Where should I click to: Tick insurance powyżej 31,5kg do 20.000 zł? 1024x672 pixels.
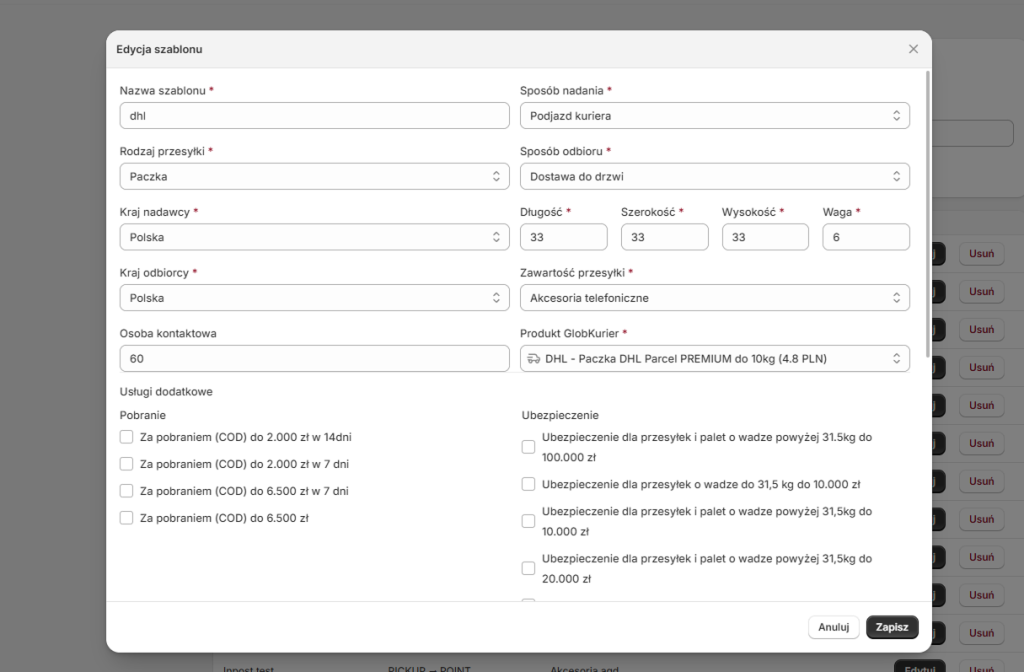(528, 568)
